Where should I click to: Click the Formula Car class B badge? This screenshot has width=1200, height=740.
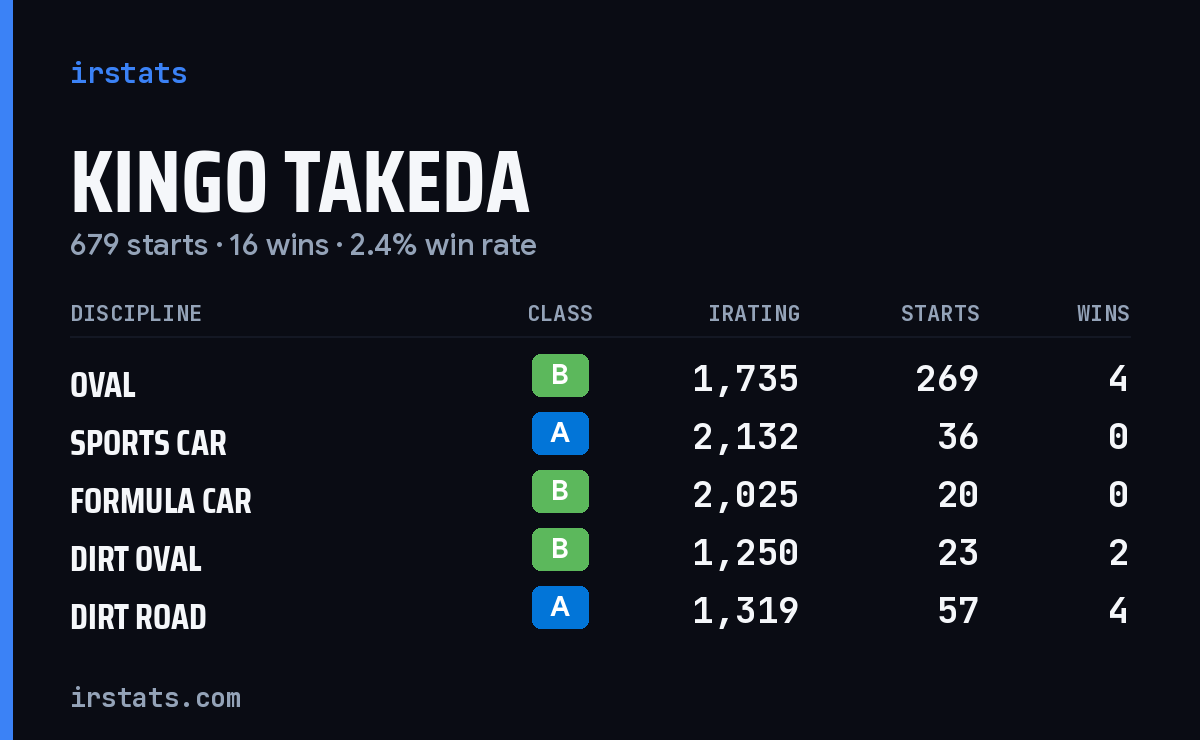560,492
